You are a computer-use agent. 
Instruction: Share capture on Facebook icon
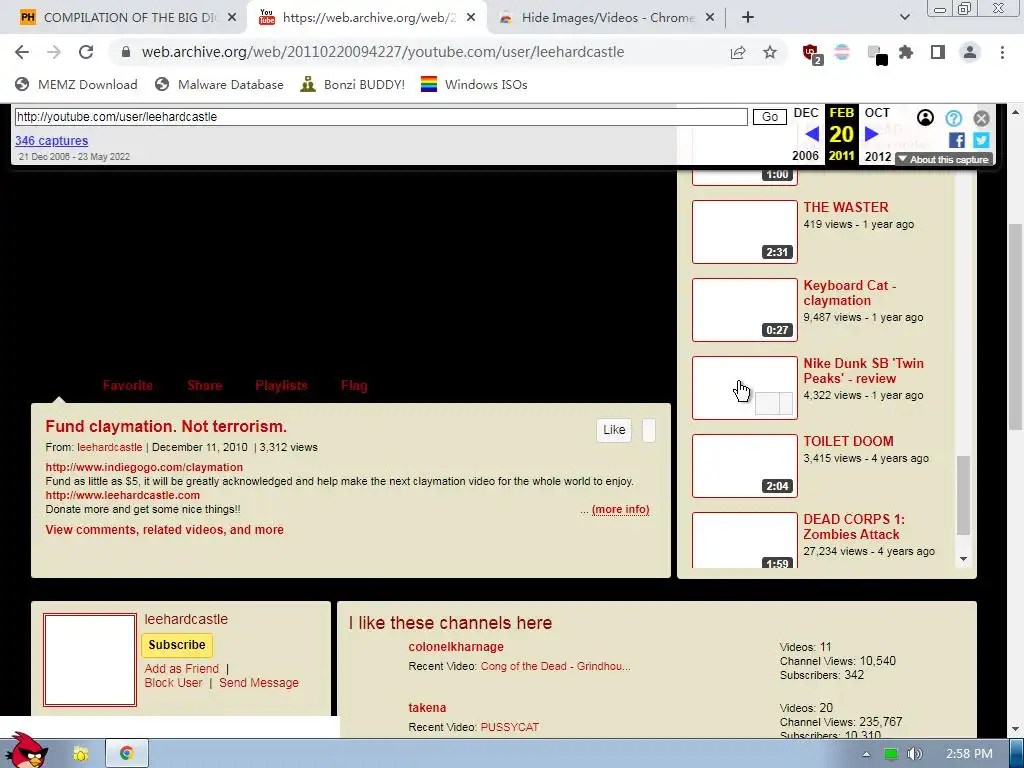tap(957, 140)
